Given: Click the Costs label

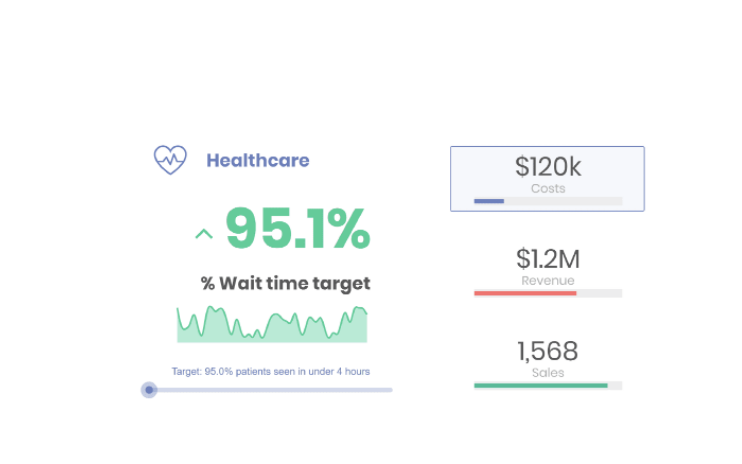Looking at the screenshot, I should (547, 188).
